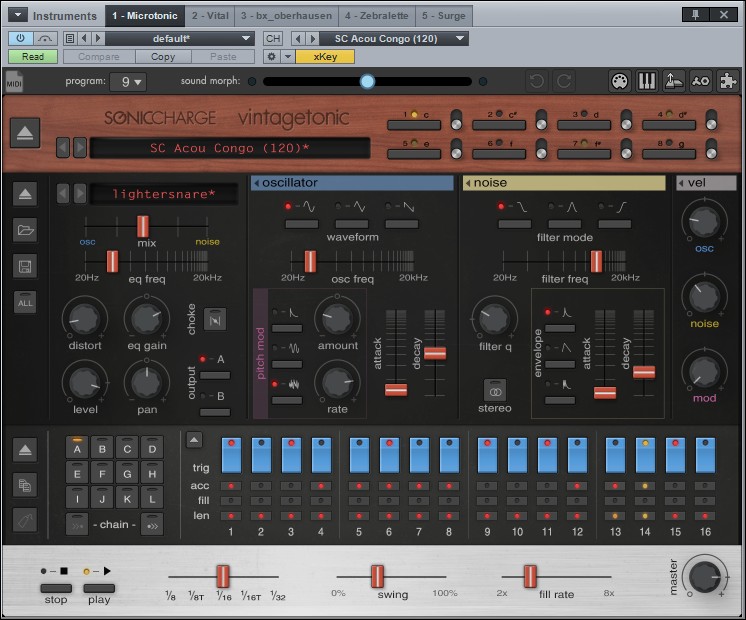
Task: Click the floppy disk save patch icon
Action: [x=26, y=266]
